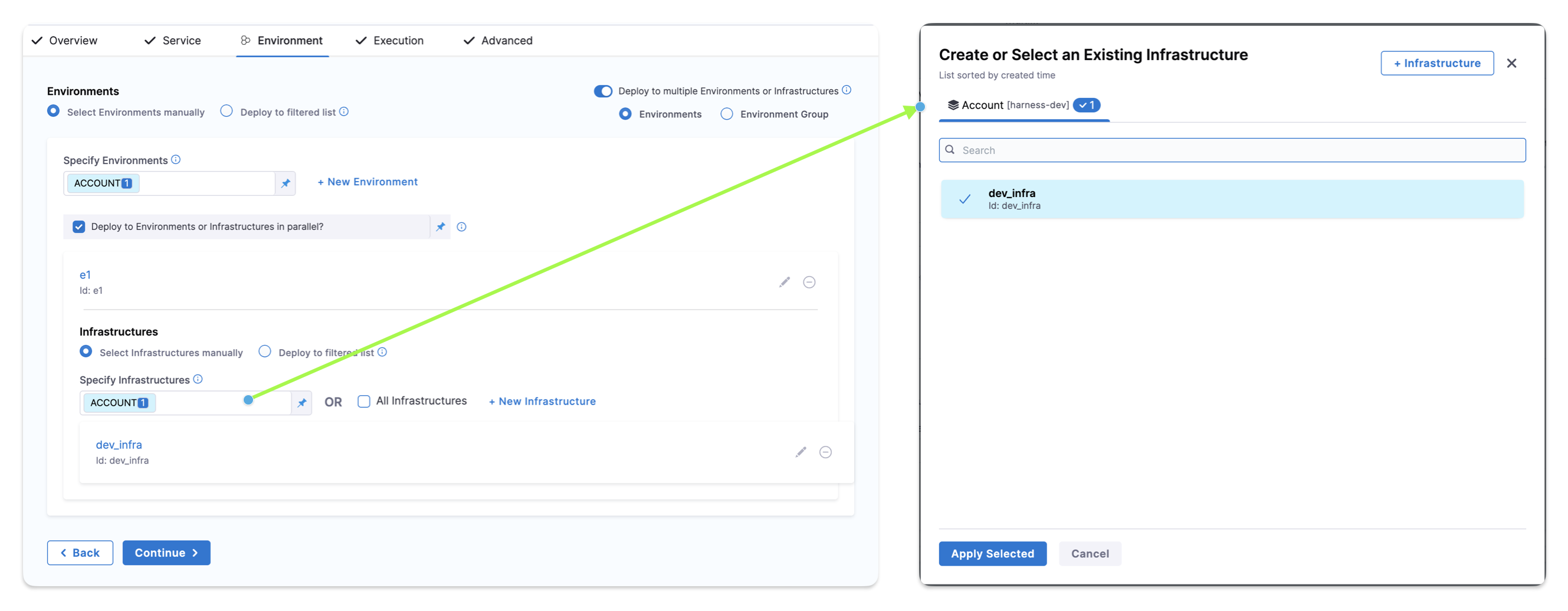Image resolution: width=1568 pixels, height=611 pixels.
Task: Remove the e1 environment
Action: pyautogui.click(x=809, y=282)
